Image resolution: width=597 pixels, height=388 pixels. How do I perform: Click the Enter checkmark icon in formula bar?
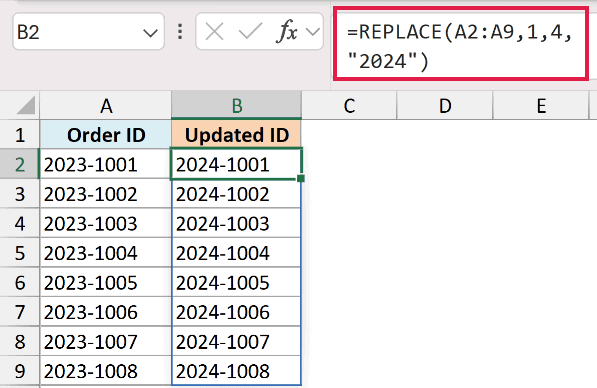point(250,31)
